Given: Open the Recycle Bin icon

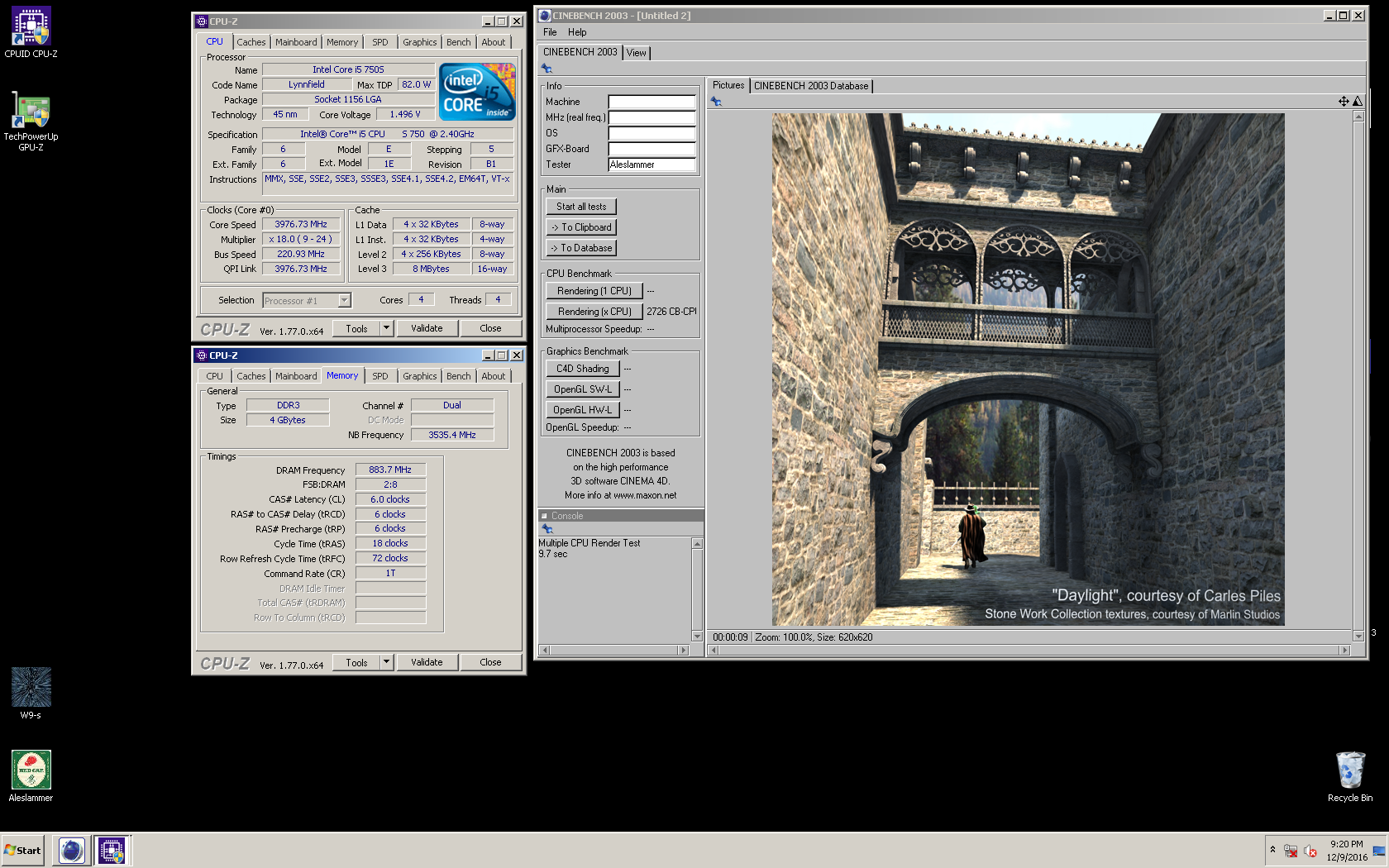Looking at the screenshot, I should [1349, 775].
